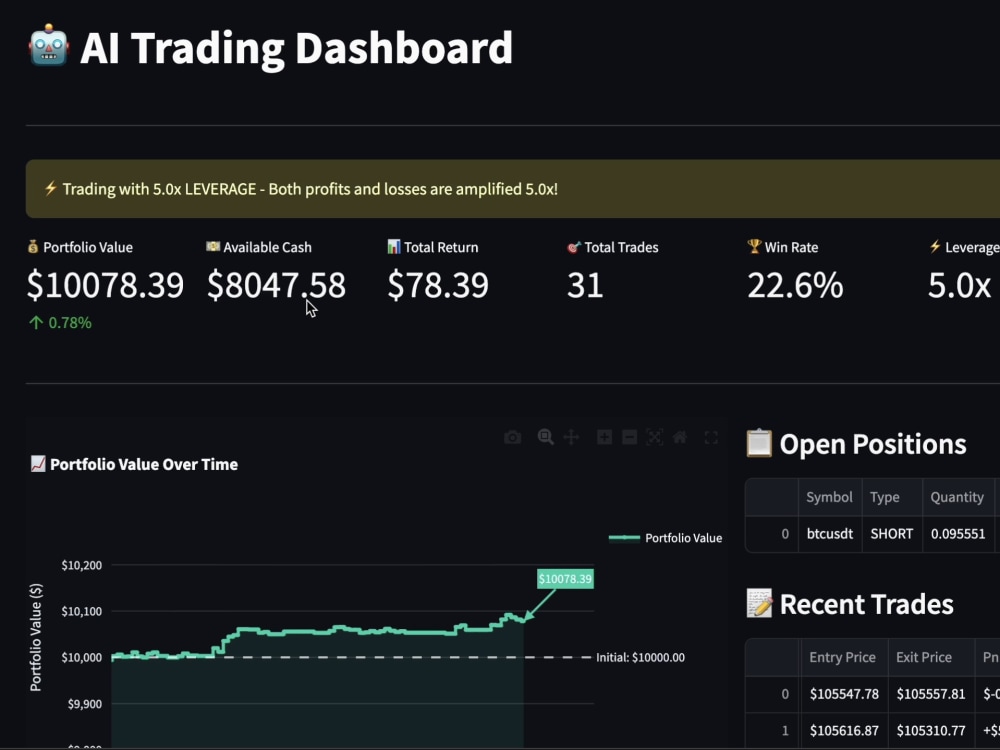Select the $105547.78 entry price cell

pos(844,694)
